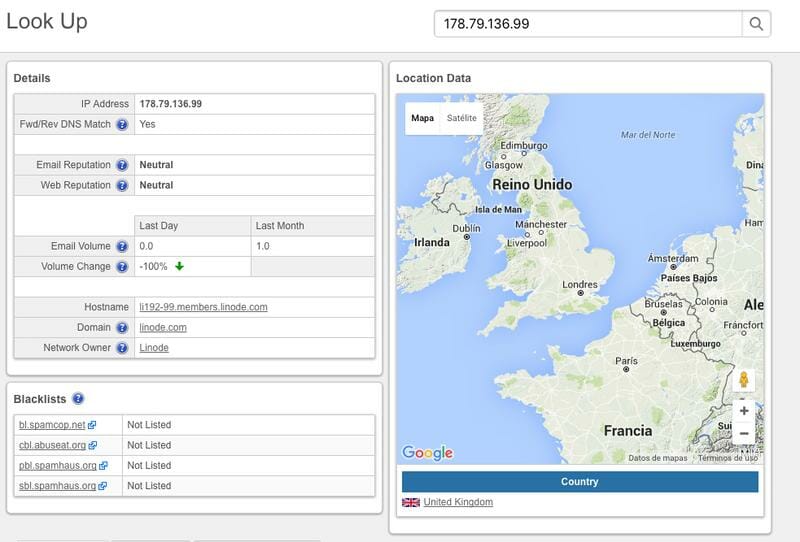The height and width of the screenshot is (542, 800).
Task: Open help icon for Fwd/Rev DNS Match
Action: (x=122, y=125)
